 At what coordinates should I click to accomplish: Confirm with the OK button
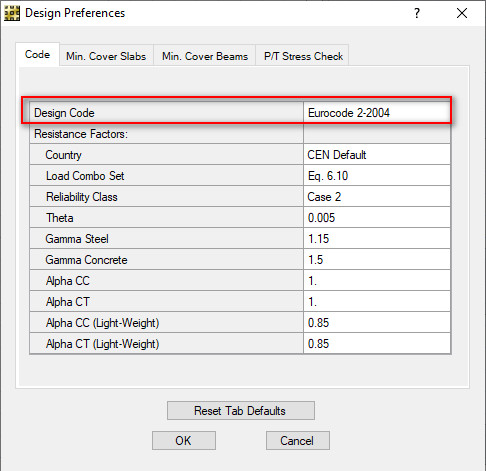tap(184, 440)
